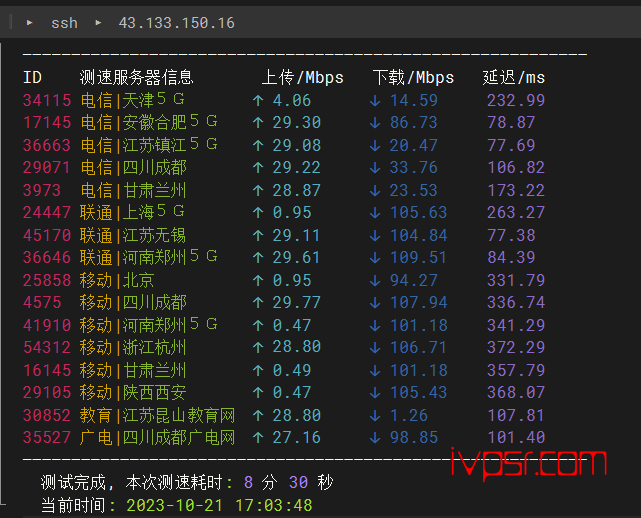Click server ID 29071
The width and height of the screenshot is (641, 518).
tap(47, 167)
